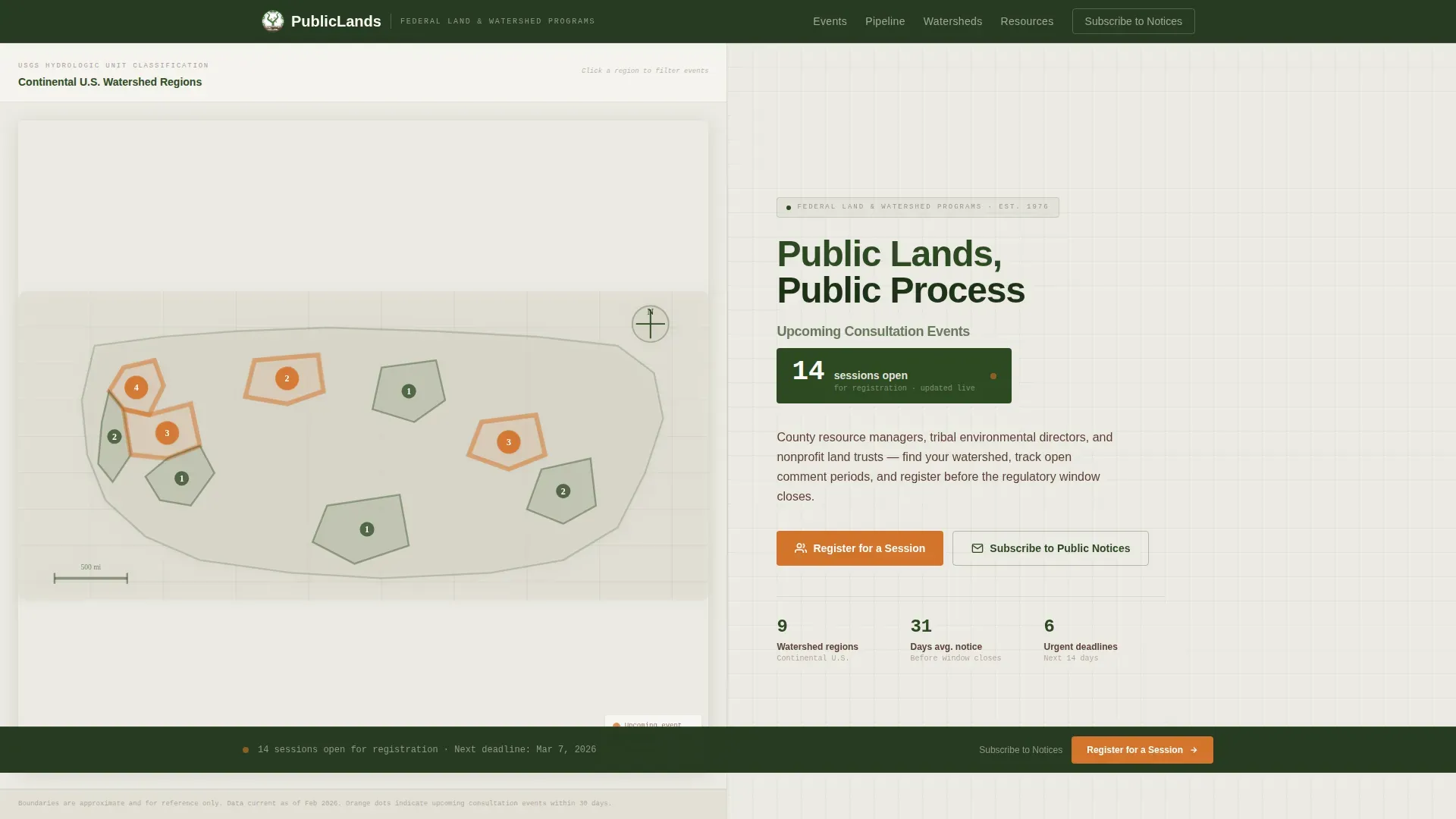Viewport: 1456px width, 819px height.
Task: Click the orange status dot in bottom bar
Action: coord(246,750)
